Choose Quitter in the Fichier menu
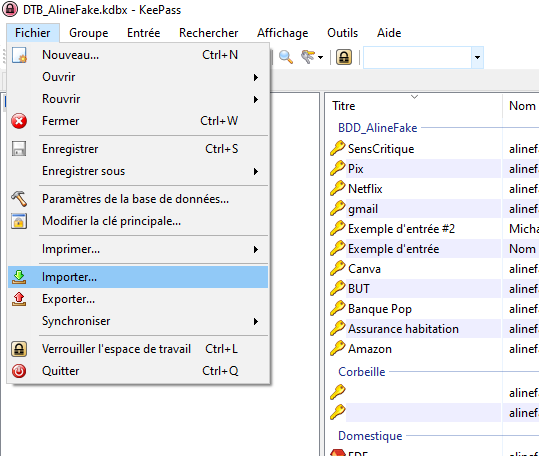This screenshot has height=456, width=539. point(138,371)
